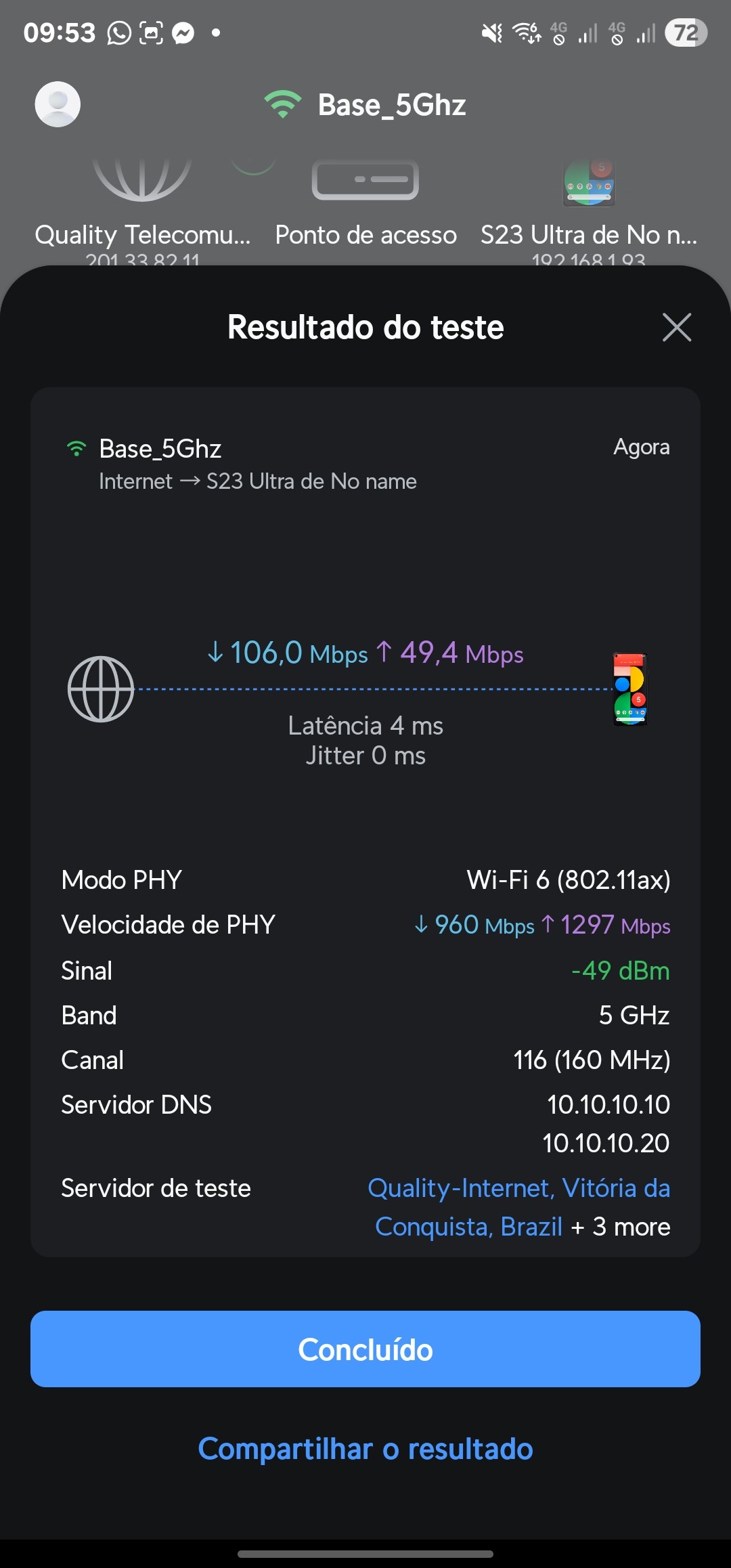The width and height of the screenshot is (731, 1568).
Task: Close the Resultado do teste dialog
Action: [677, 328]
